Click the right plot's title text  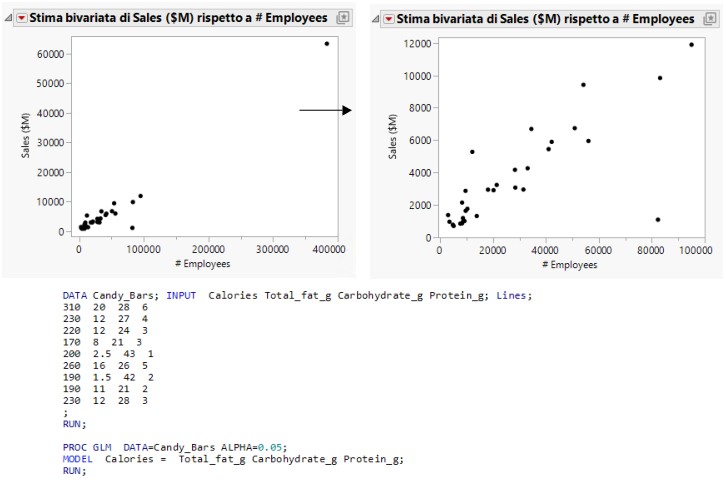pyautogui.click(x=545, y=19)
